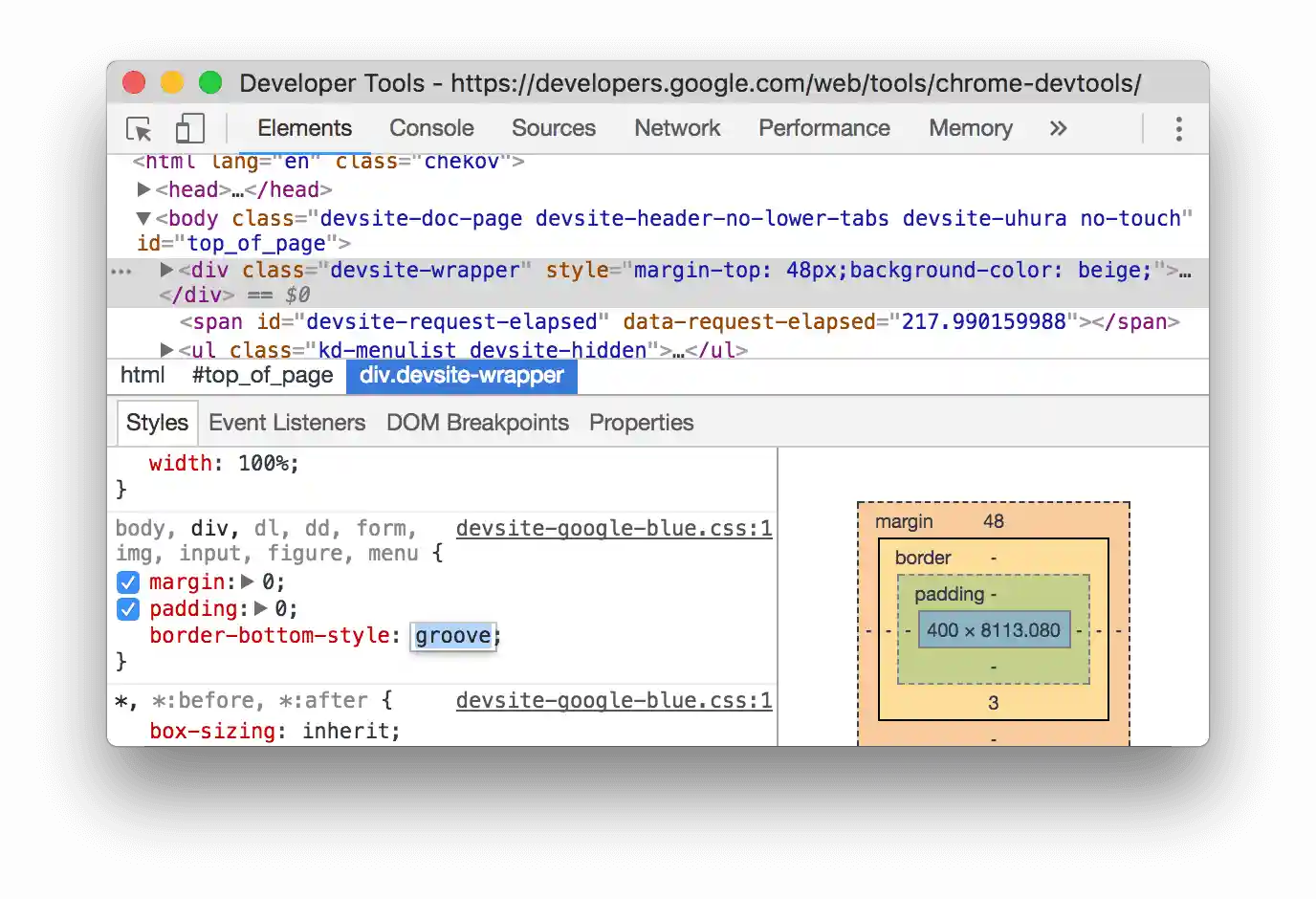Open the three-dot DevTools menu
The width and height of the screenshot is (1316, 899).
(x=1178, y=129)
